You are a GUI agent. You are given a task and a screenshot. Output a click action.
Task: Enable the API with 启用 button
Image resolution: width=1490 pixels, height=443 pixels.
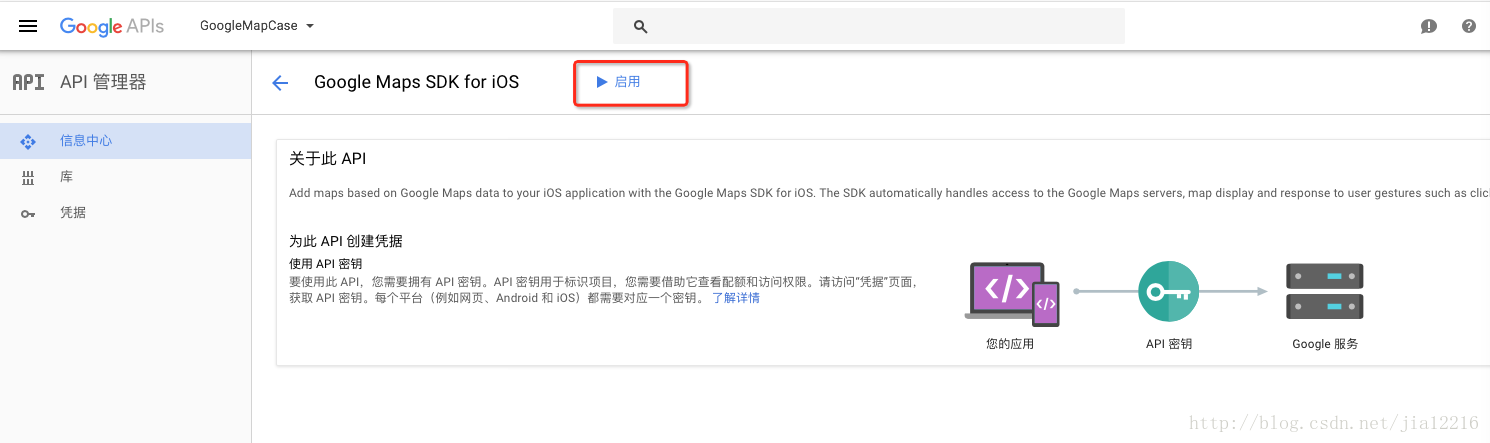tap(619, 82)
